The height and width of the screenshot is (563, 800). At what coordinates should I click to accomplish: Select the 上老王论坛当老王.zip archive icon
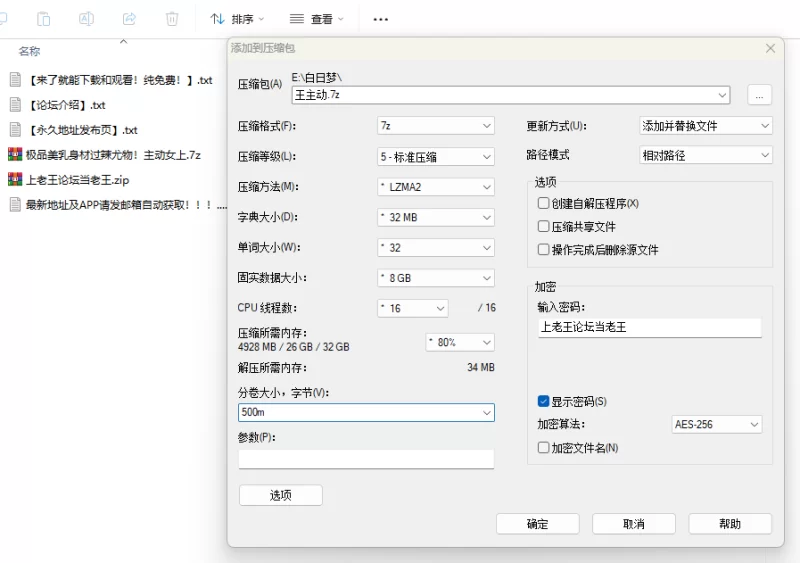pos(15,180)
